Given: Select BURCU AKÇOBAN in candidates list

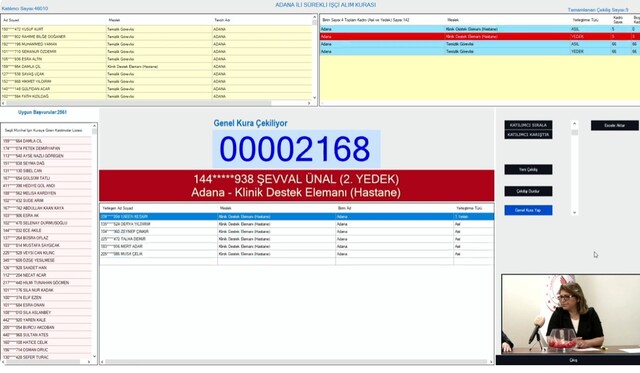Looking at the screenshot, I should 46,328.
